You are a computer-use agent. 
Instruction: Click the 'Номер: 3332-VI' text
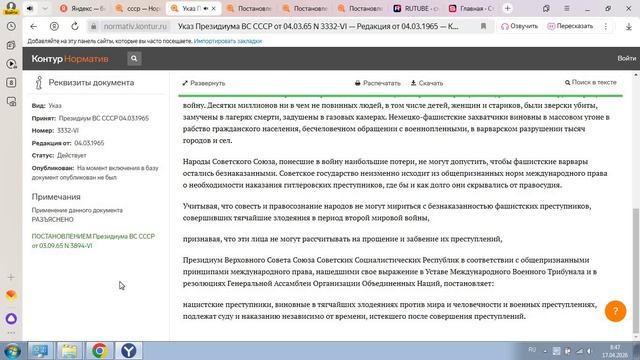click(x=55, y=131)
